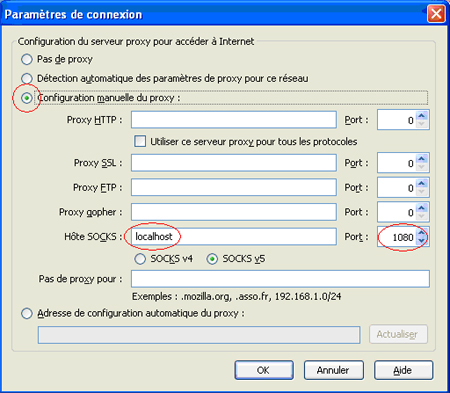Click the SOCKS port field showing 1080
The width and height of the screenshot is (450, 393).
click(397, 237)
